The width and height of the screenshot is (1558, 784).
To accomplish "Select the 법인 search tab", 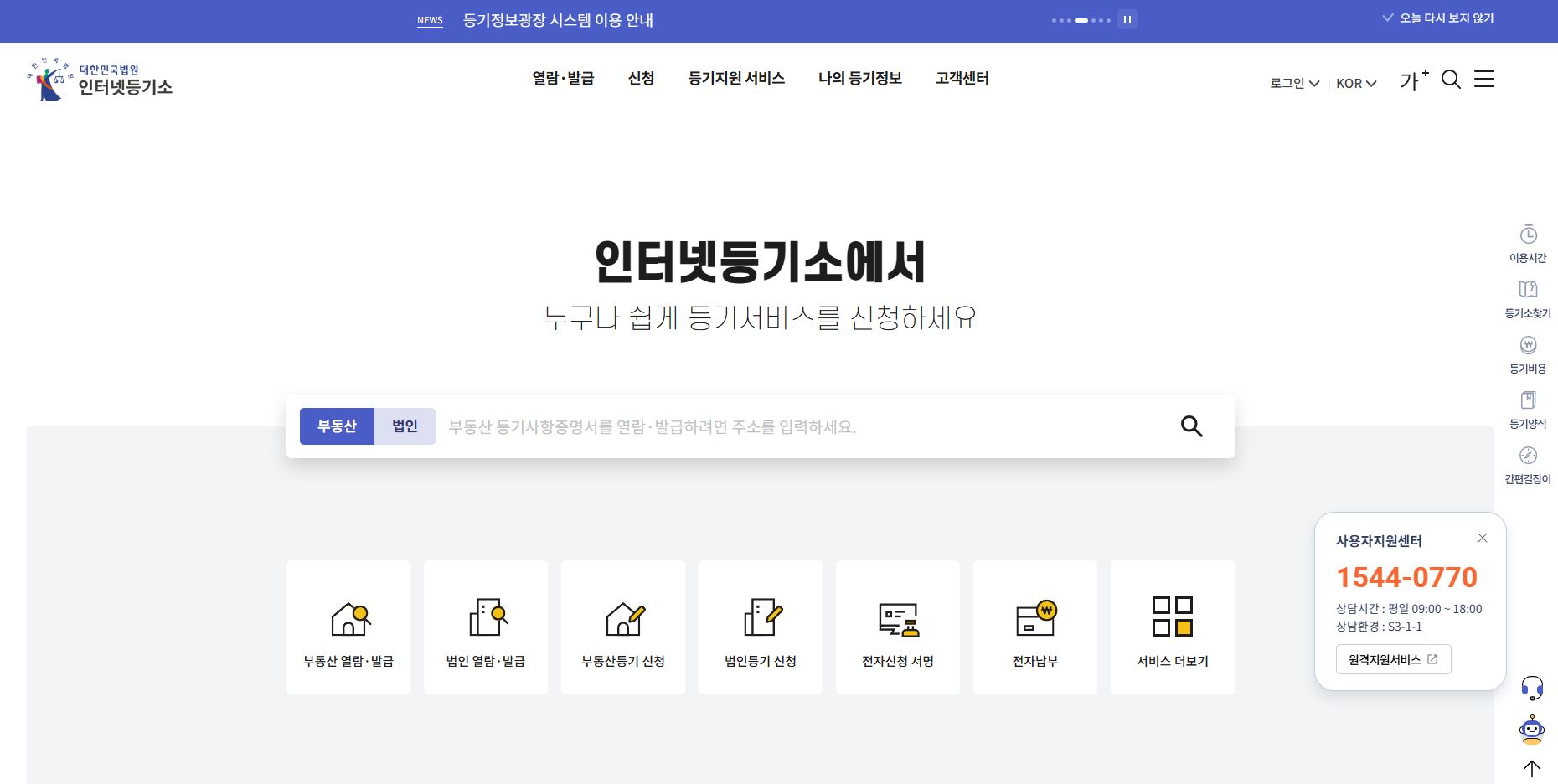I will point(405,426).
